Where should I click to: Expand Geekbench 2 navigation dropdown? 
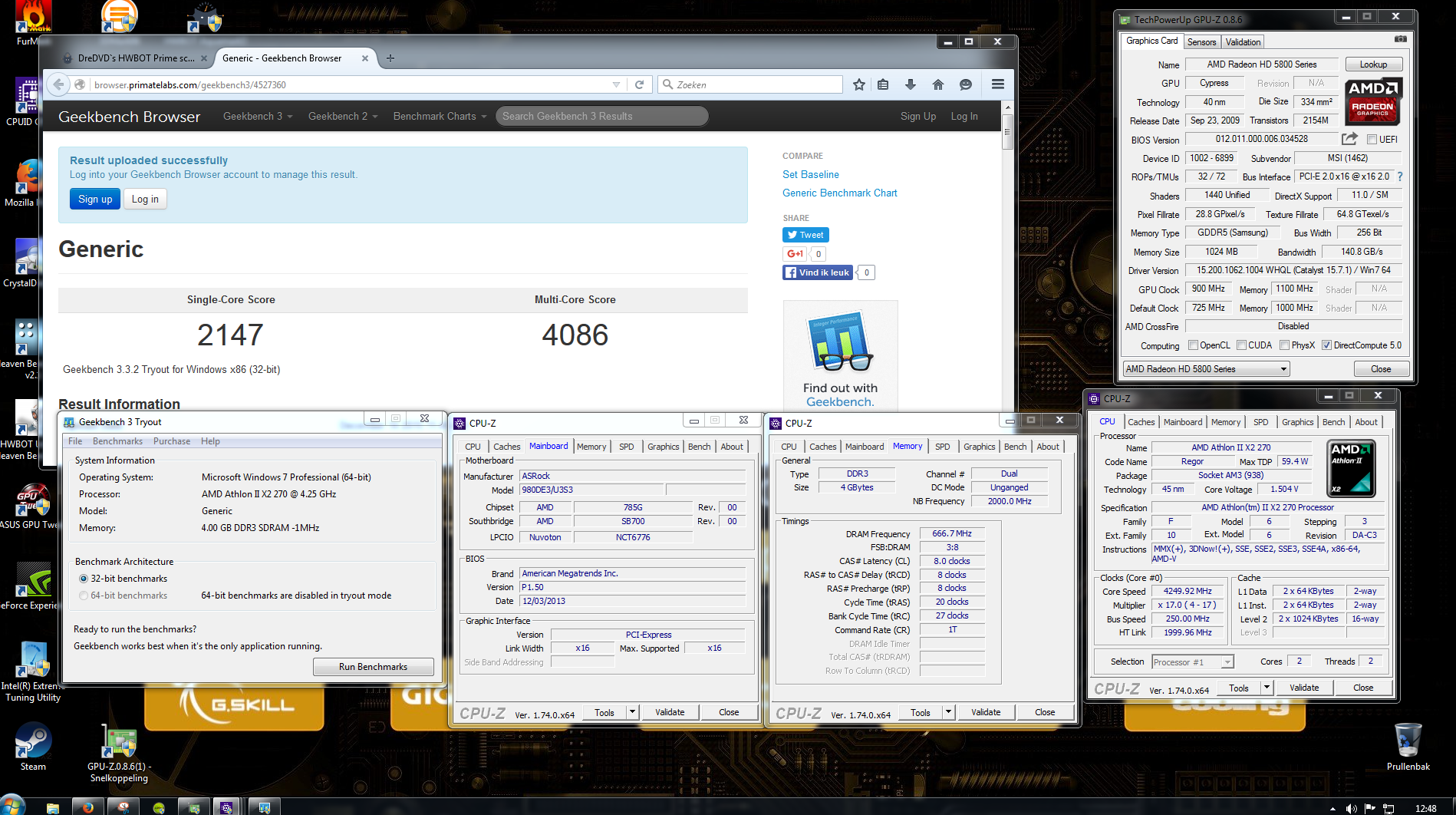(x=343, y=117)
